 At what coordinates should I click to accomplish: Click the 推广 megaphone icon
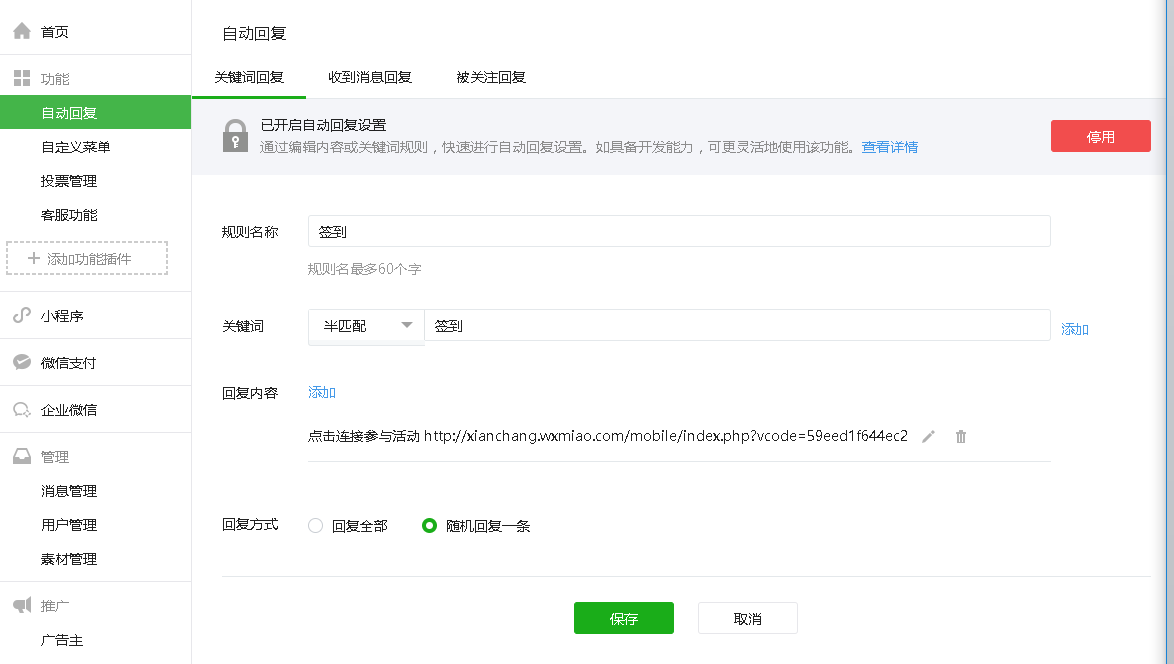tap(21, 605)
